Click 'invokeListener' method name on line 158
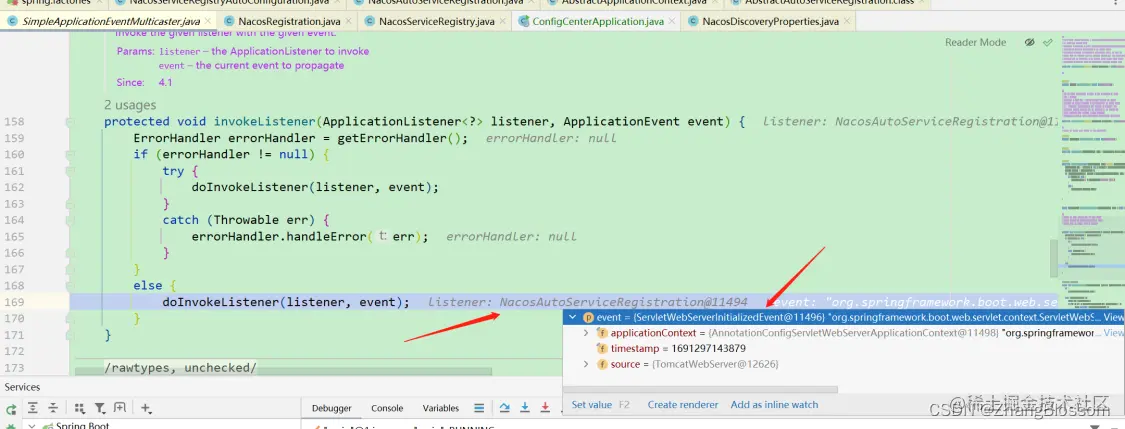 tap(265, 121)
